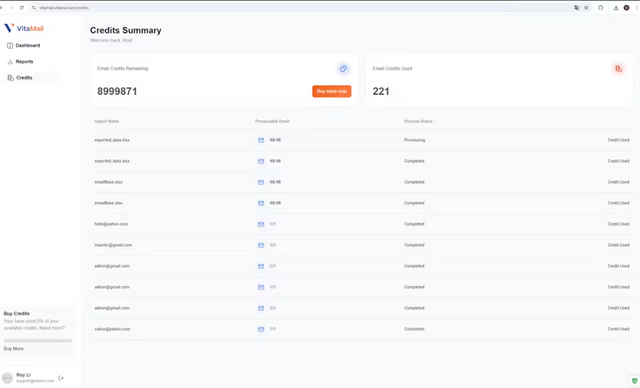Click the 221 credits used value

(381, 91)
